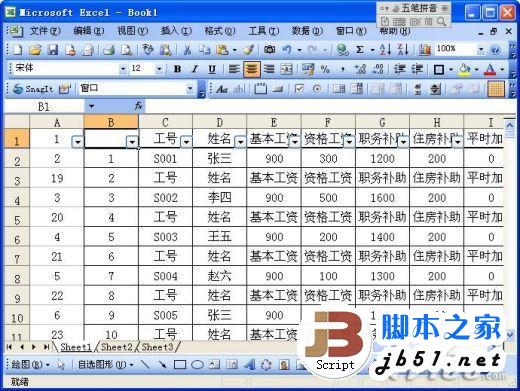Screen dimensions: 520x391
Task: Toggle Align Right
Action: pos(269,69)
